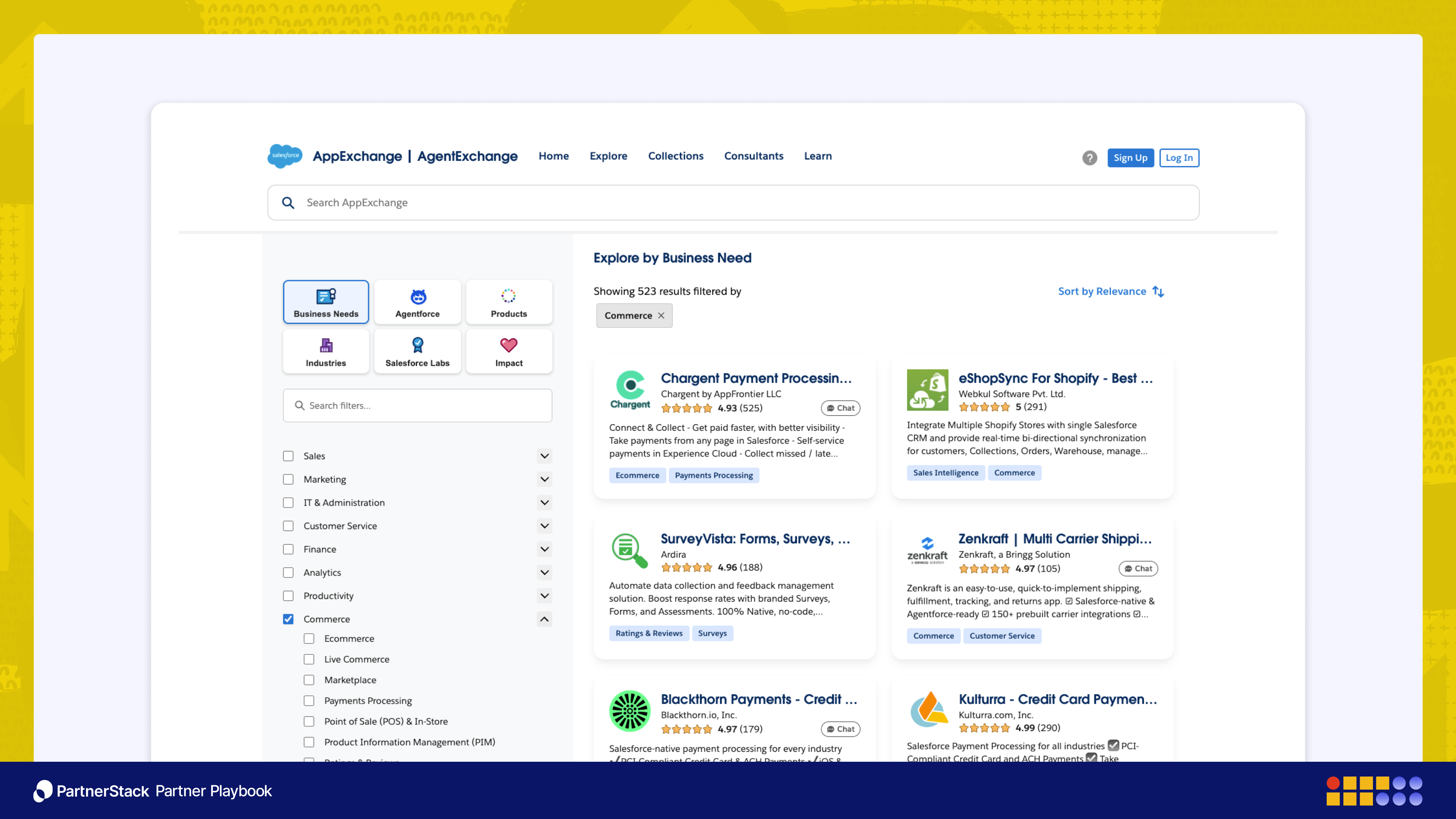Image resolution: width=1456 pixels, height=819 pixels.
Task: Open Chat on the Blackthorn listing
Action: (841, 729)
